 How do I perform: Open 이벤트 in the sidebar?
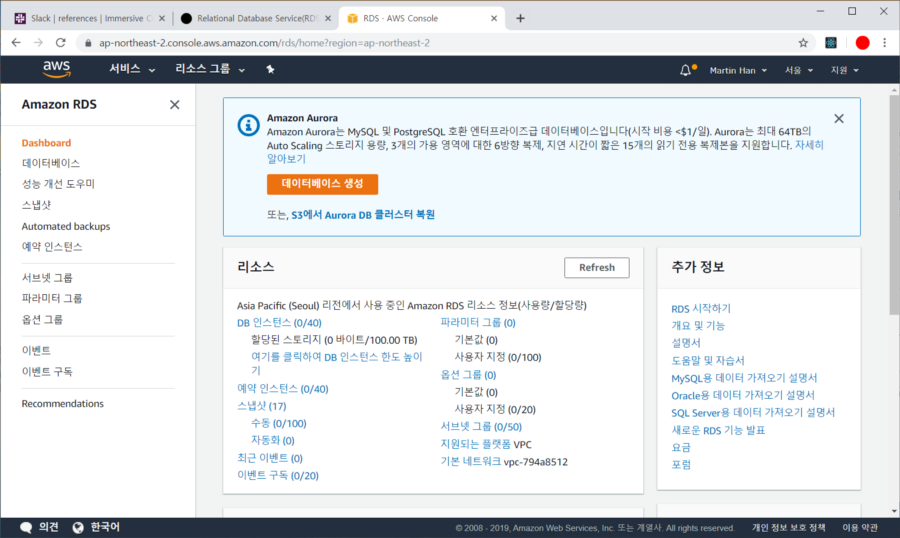pos(36,350)
